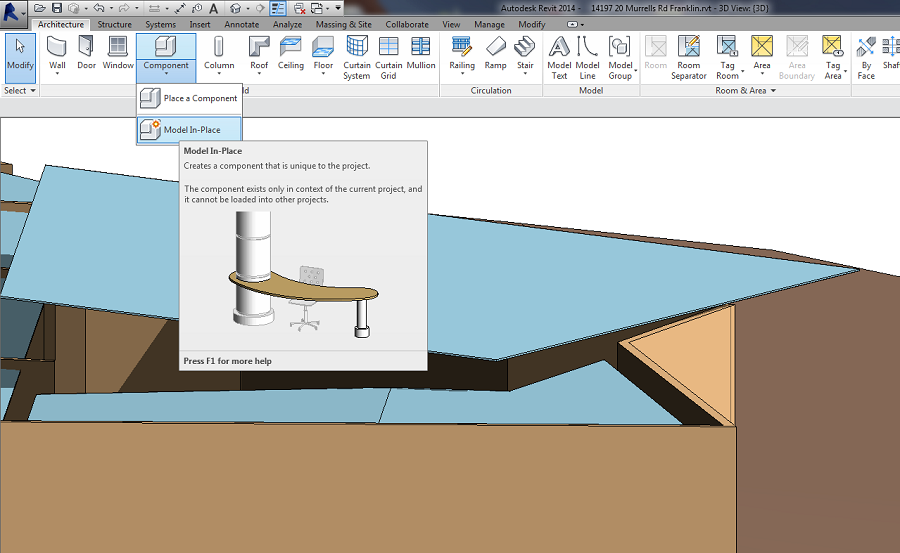Select the Tag Area tool

coord(833,57)
